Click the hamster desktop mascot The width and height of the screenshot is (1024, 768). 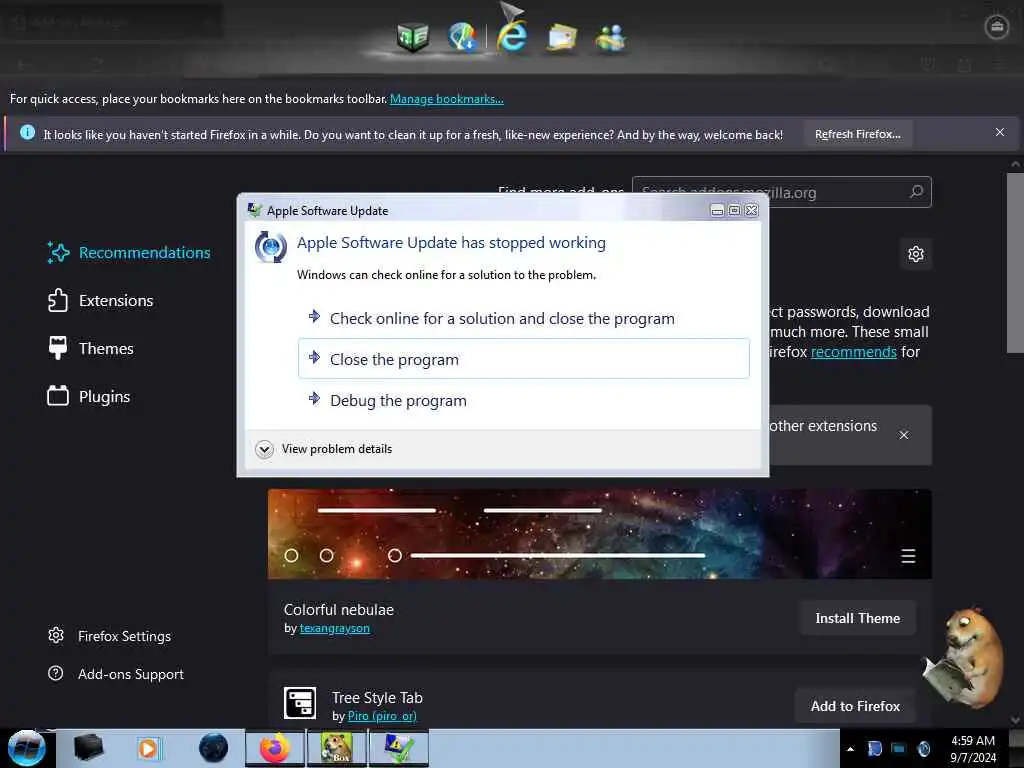pos(964,658)
